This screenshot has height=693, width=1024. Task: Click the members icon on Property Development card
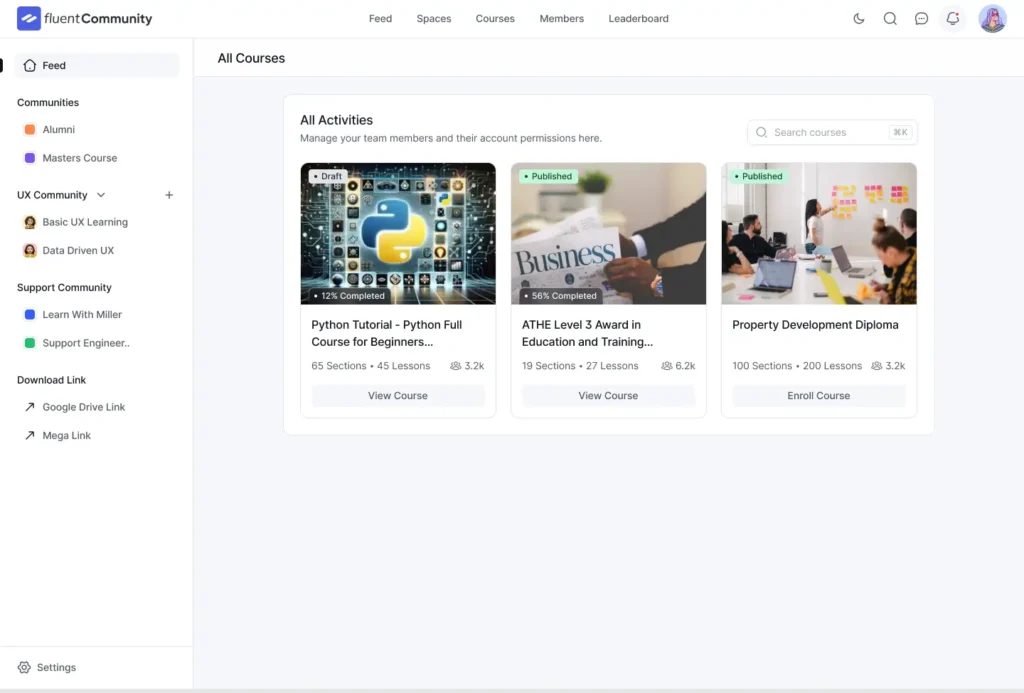[876, 366]
